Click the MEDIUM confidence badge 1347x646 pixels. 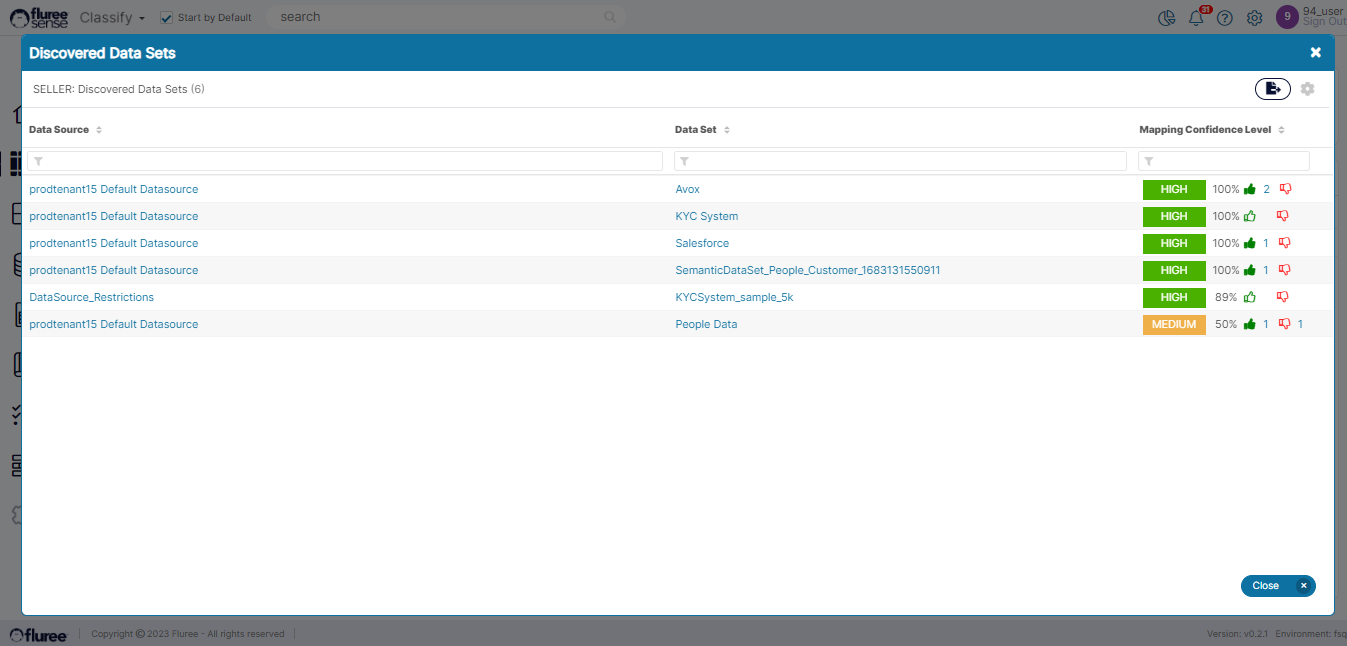(x=1173, y=324)
